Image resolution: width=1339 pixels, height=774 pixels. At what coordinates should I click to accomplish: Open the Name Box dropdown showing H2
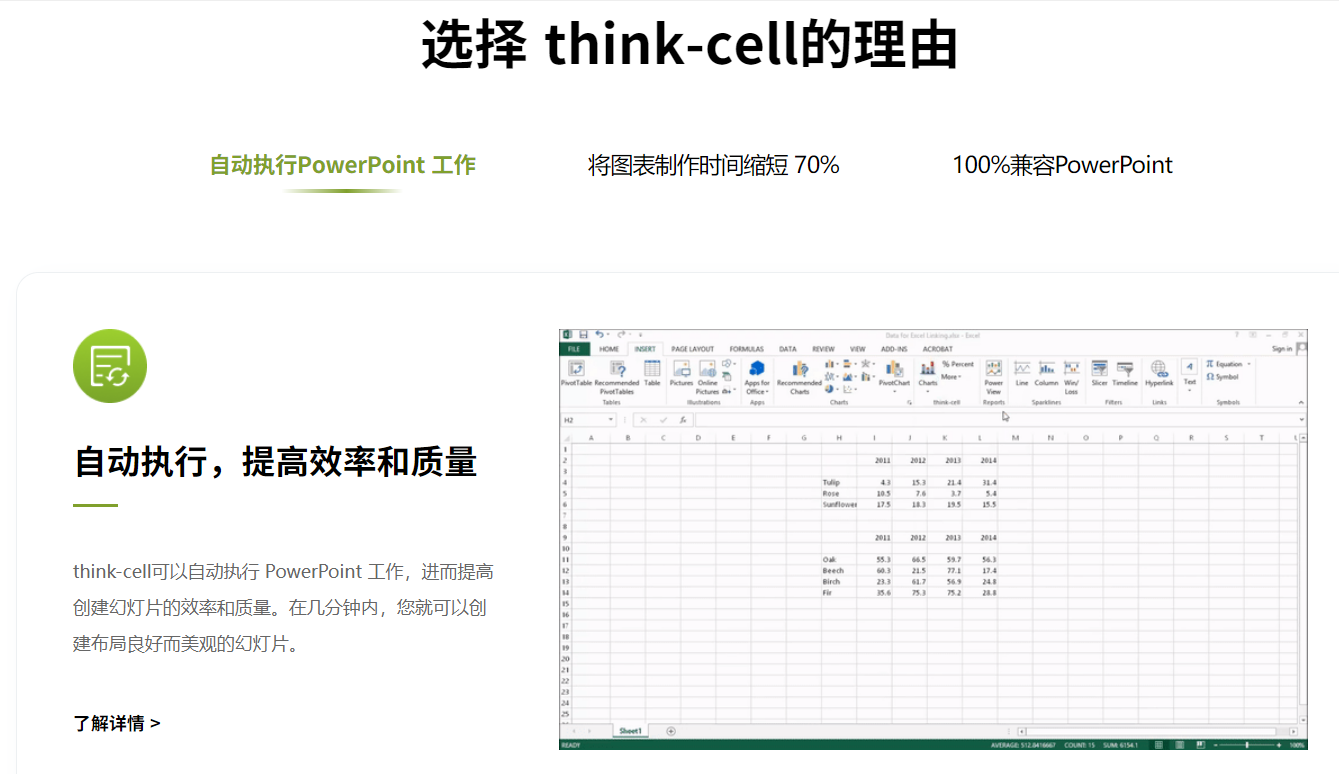[x=610, y=420]
